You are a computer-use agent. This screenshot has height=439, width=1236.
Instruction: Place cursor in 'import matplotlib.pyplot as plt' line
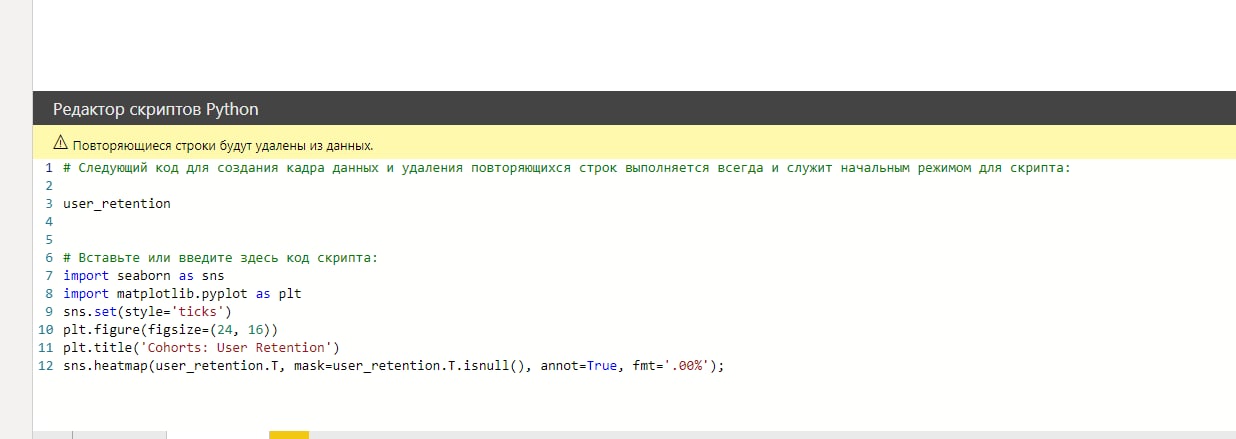(182, 294)
